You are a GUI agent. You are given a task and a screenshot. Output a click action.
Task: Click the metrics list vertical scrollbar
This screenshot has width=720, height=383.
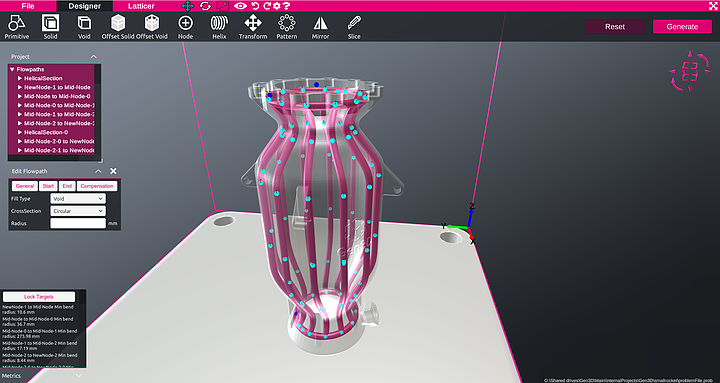pyautogui.click(x=82, y=328)
